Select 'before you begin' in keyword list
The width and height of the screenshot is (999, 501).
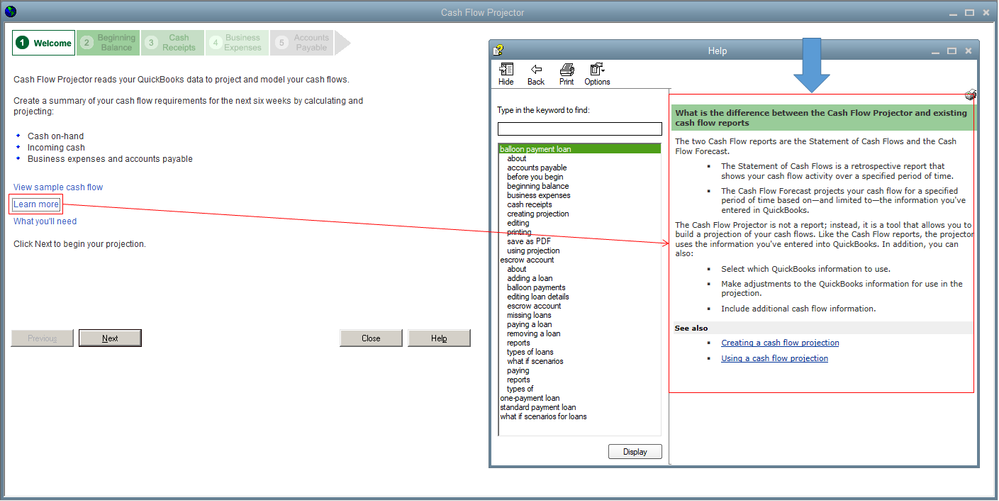point(535,177)
